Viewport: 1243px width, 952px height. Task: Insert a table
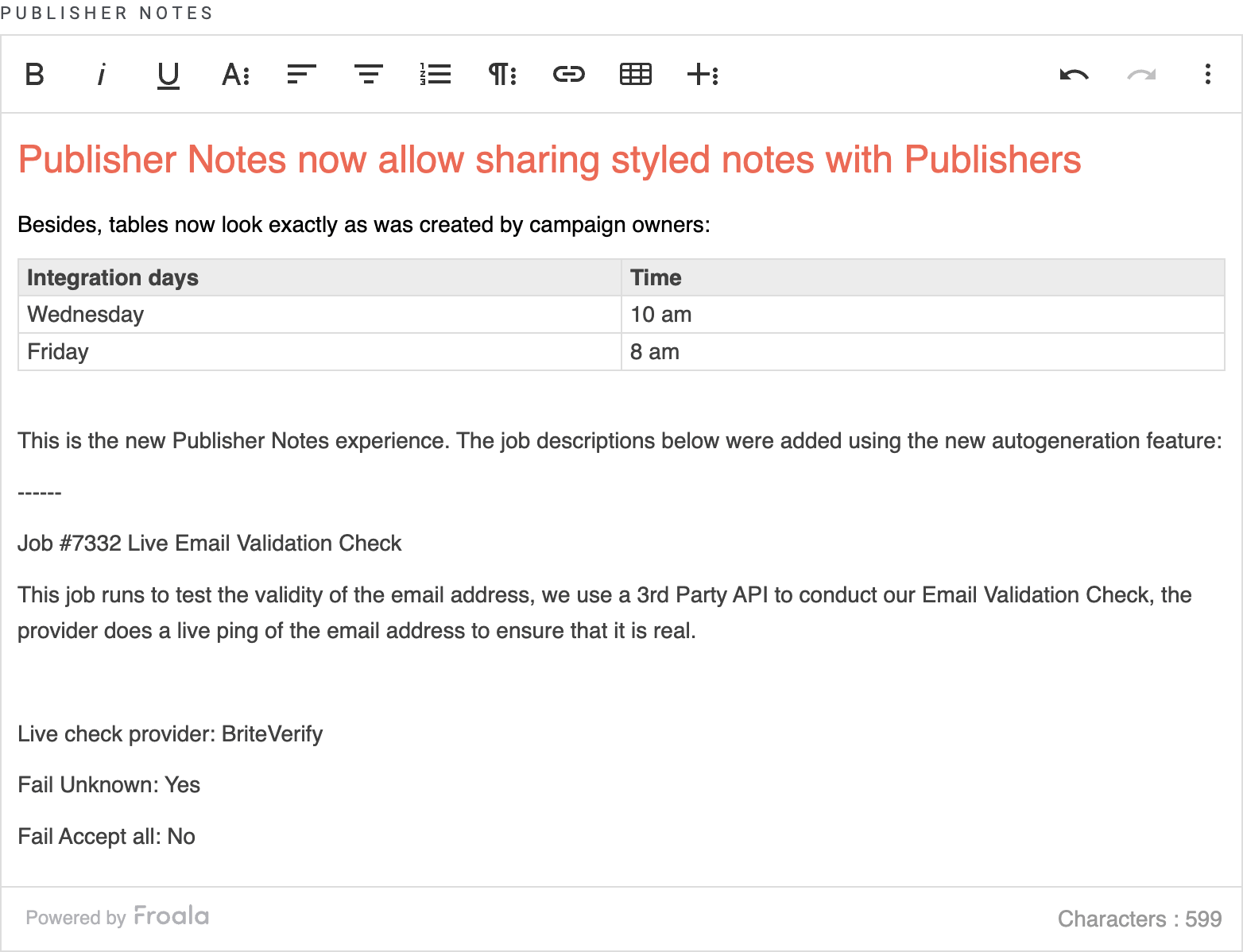636,75
